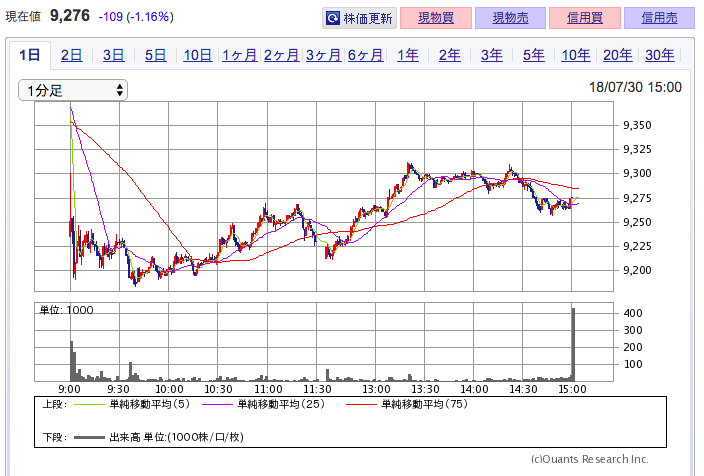Open the 1分足 candle interval dropdown
Image resolution: width=704 pixels, height=476 pixels.
coord(73,90)
